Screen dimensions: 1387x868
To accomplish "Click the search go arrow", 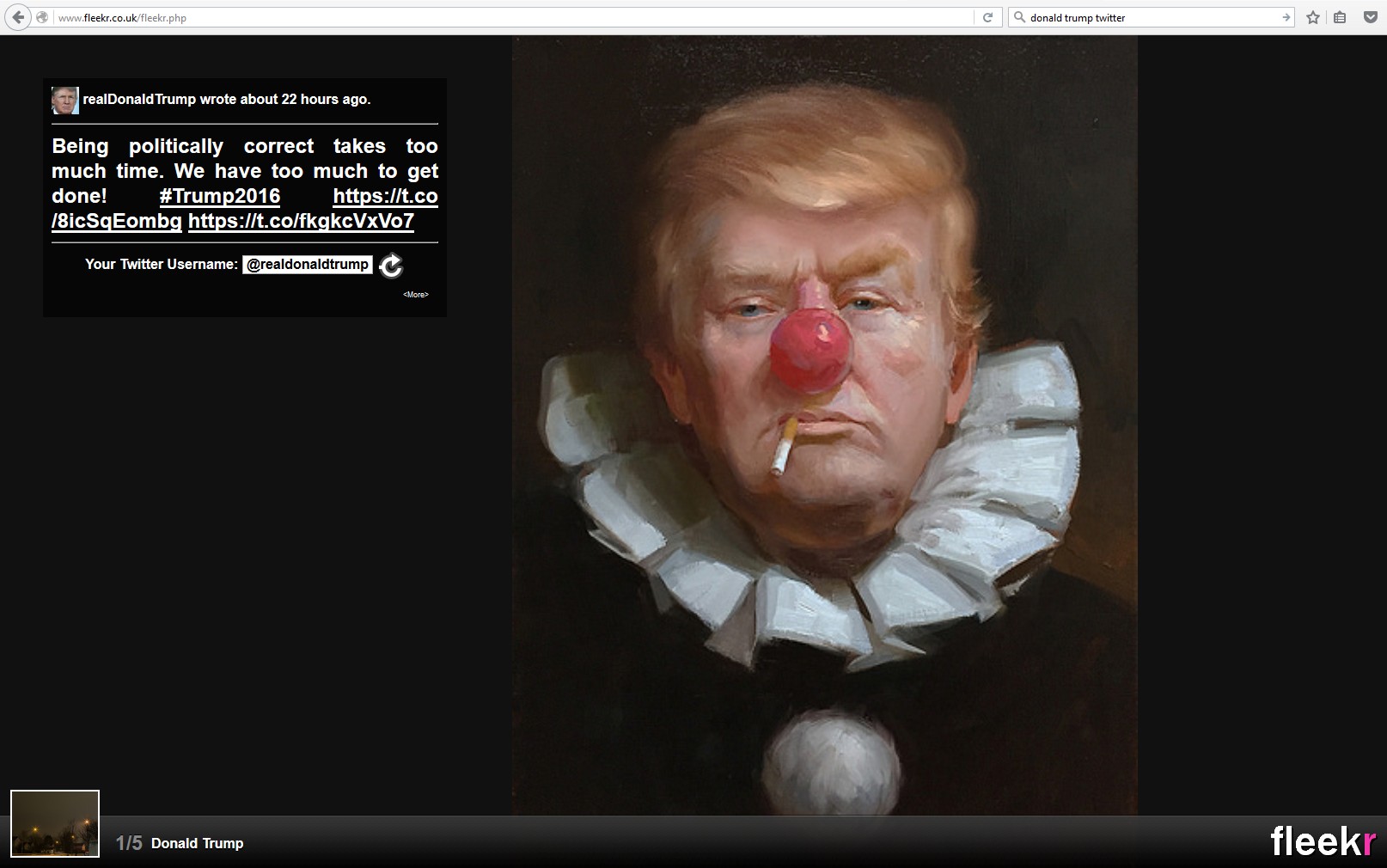I will [1286, 17].
